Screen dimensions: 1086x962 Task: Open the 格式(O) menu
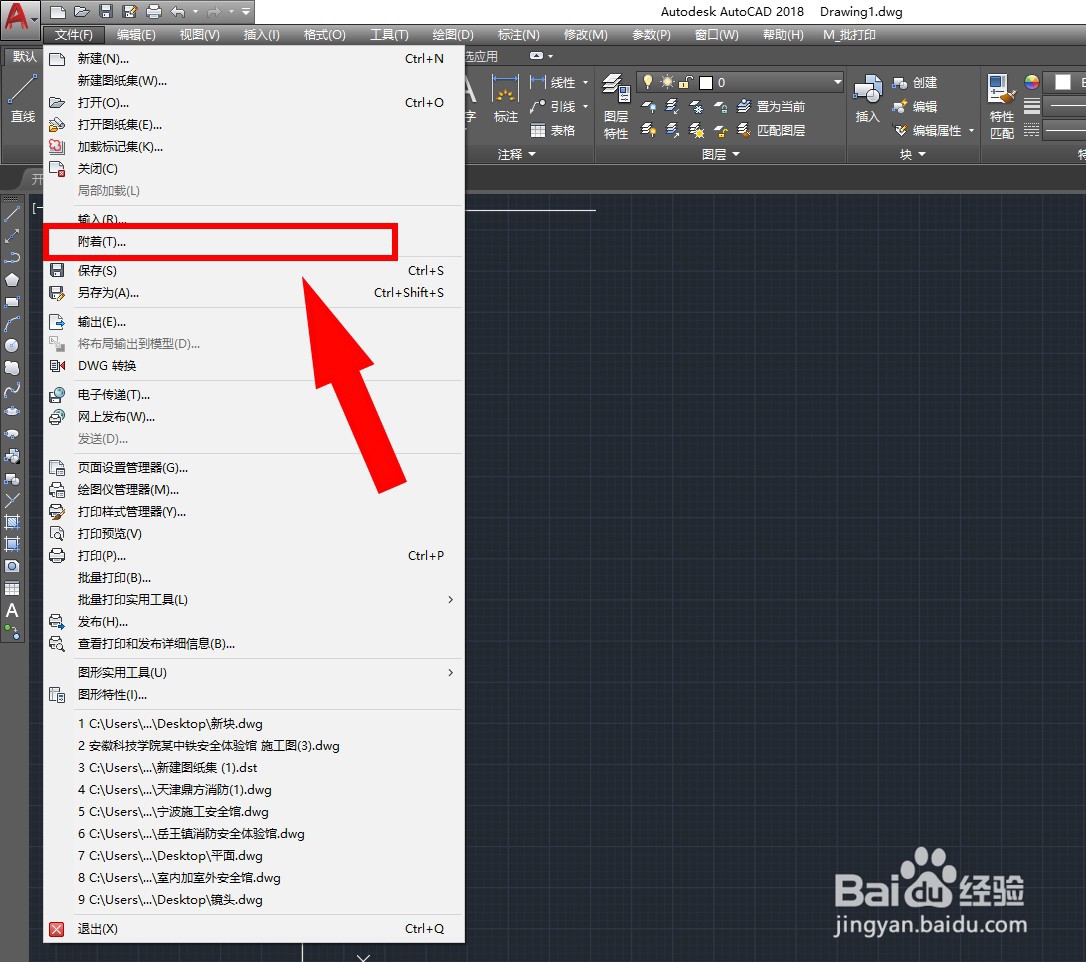324,35
